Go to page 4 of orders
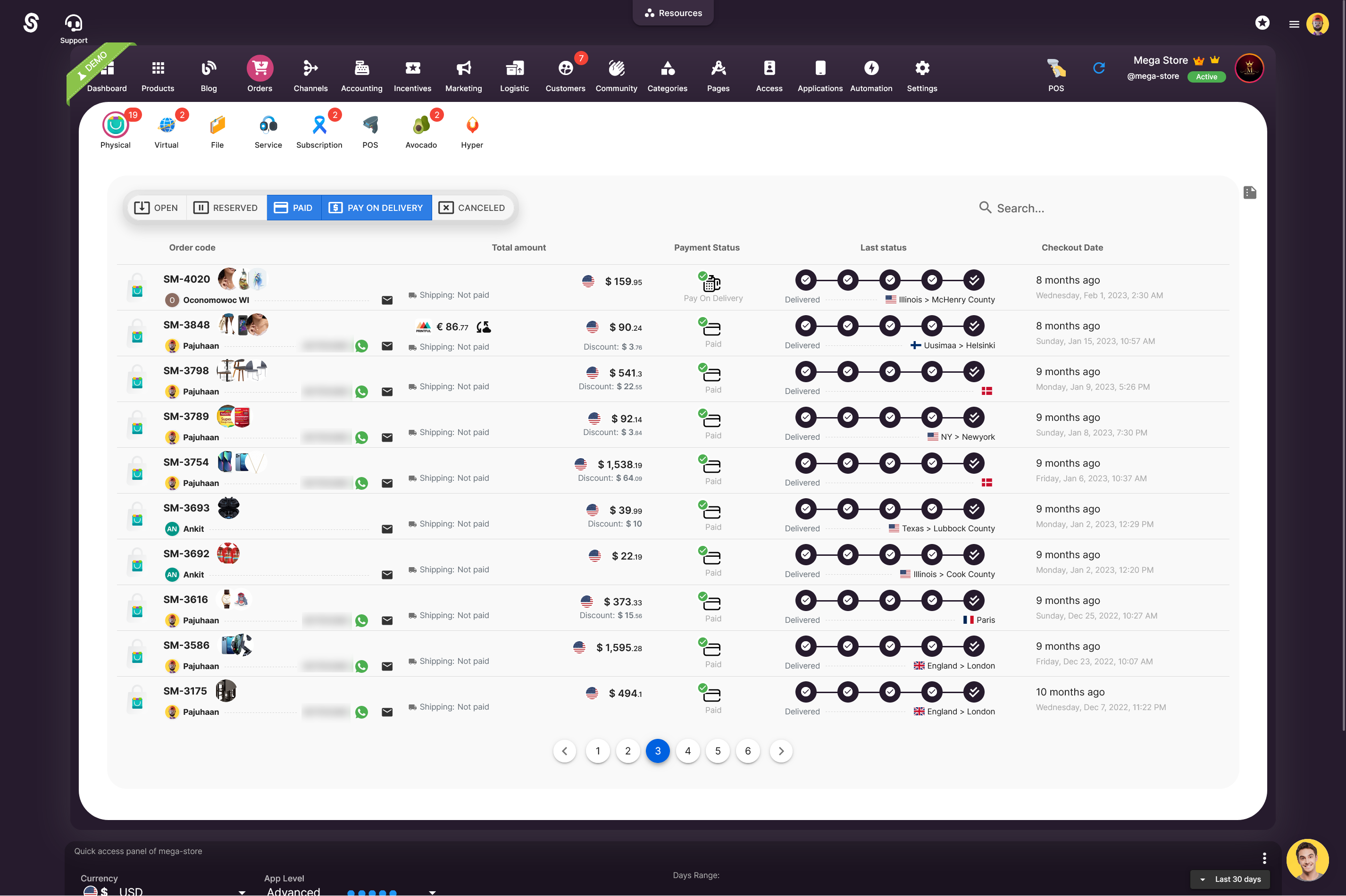The image size is (1346, 896). click(688, 751)
